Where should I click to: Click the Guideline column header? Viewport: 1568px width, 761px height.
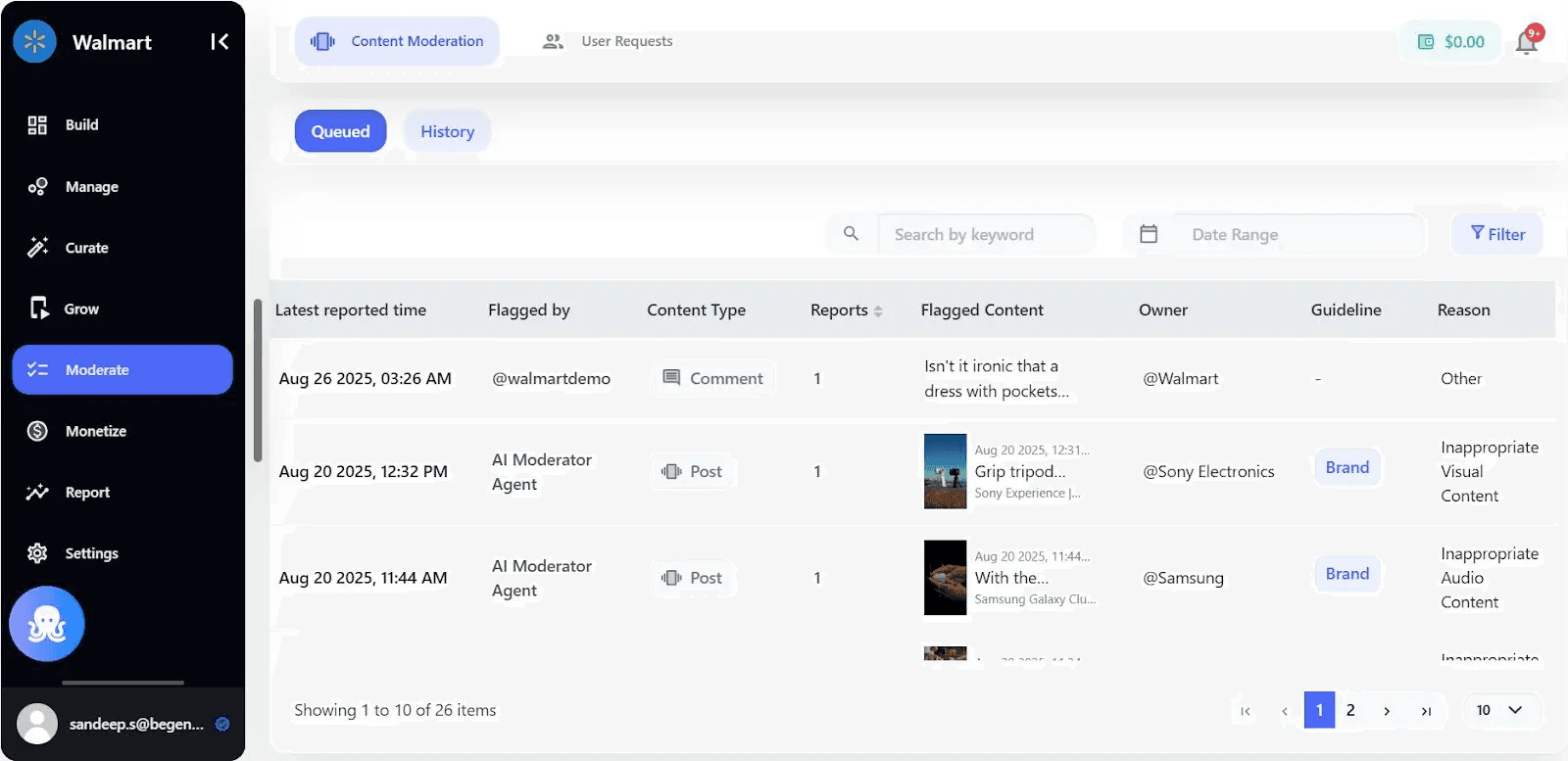pyautogui.click(x=1347, y=310)
